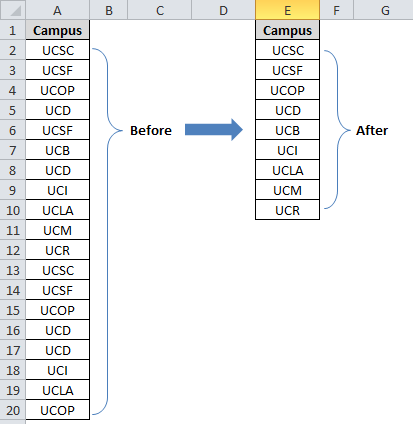Click the After text label
The image size is (413, 424).
point(372,130)
